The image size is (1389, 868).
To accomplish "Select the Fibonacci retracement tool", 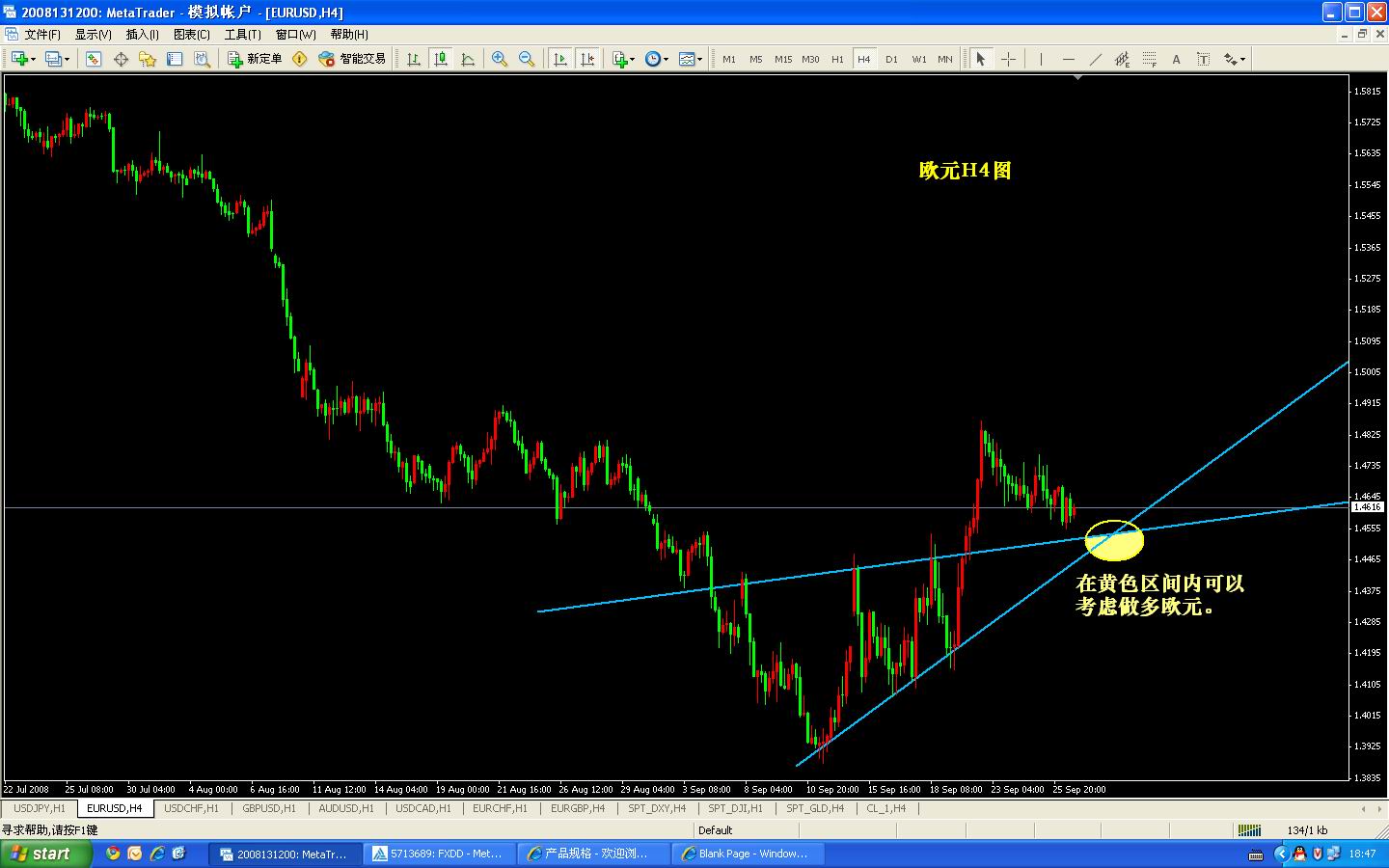I will click(x=1149, y=59).
